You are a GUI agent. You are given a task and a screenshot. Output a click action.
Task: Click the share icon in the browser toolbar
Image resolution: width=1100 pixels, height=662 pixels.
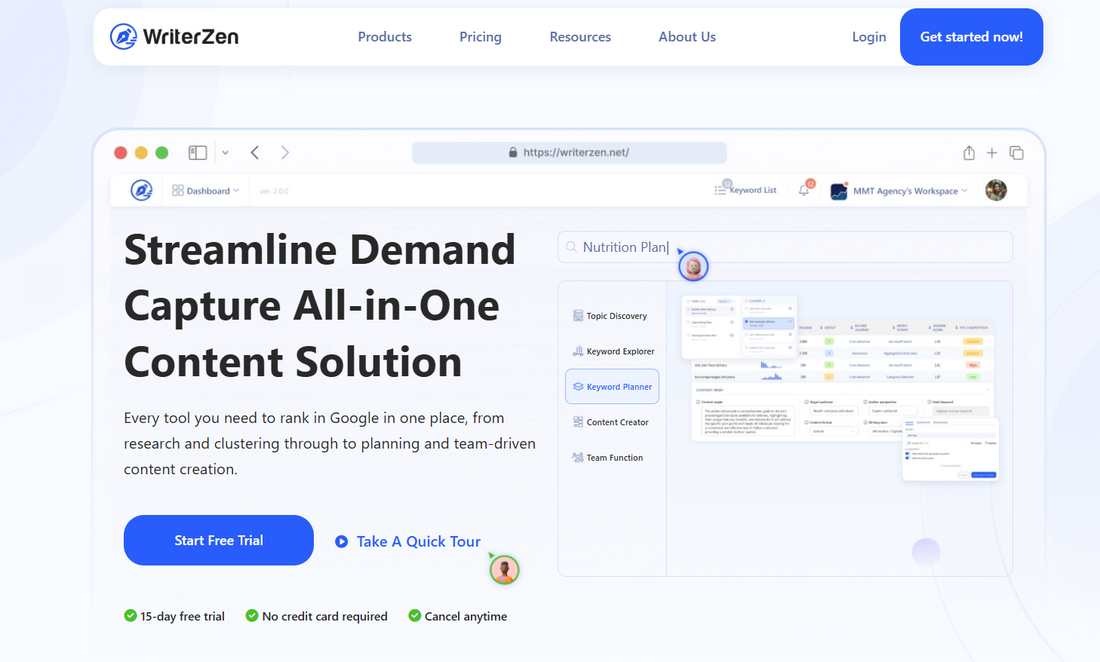(x=968, y=152)
